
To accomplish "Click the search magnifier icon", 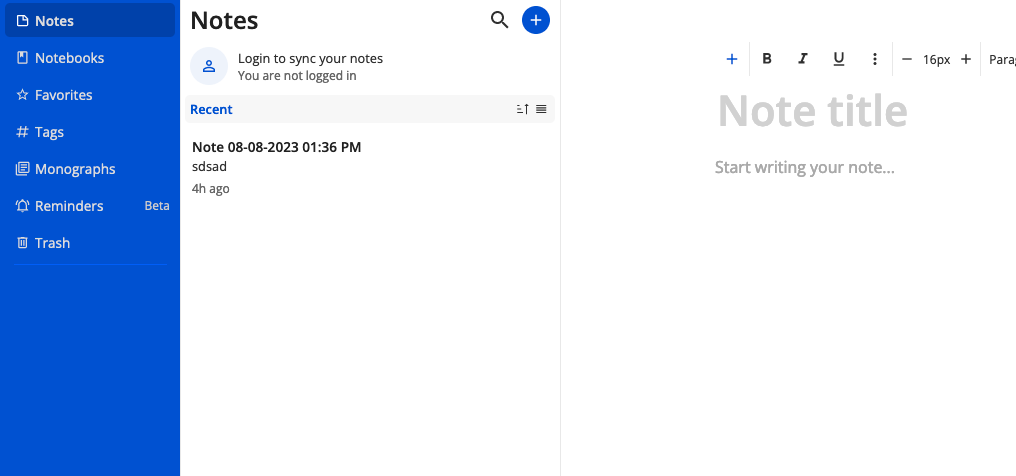I will click(x=500, y=20).
